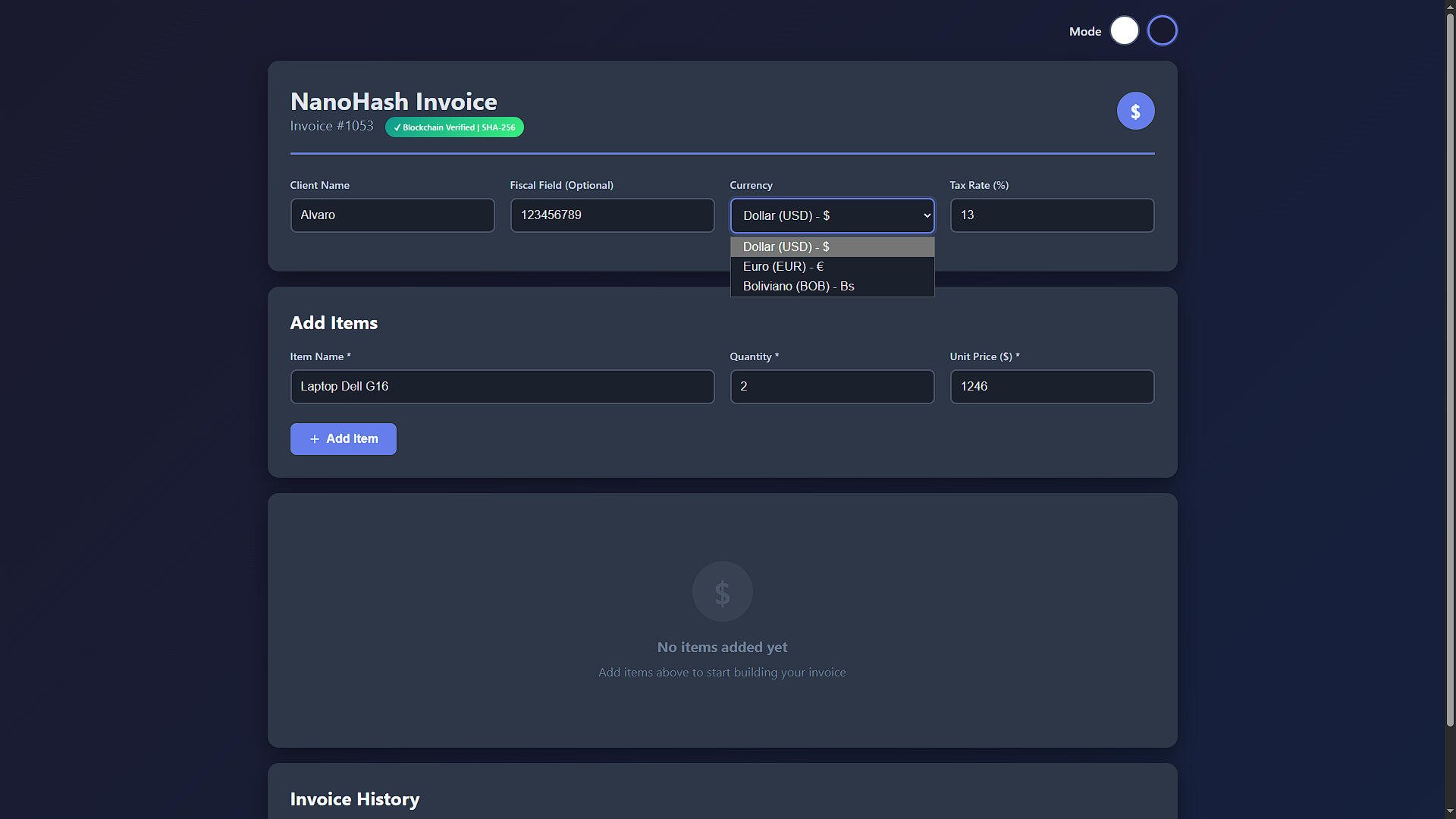Click the Blockchain Verified SHA-256 badge
Viewport: 1456px width, 819px height.
[x=454, y=127]
